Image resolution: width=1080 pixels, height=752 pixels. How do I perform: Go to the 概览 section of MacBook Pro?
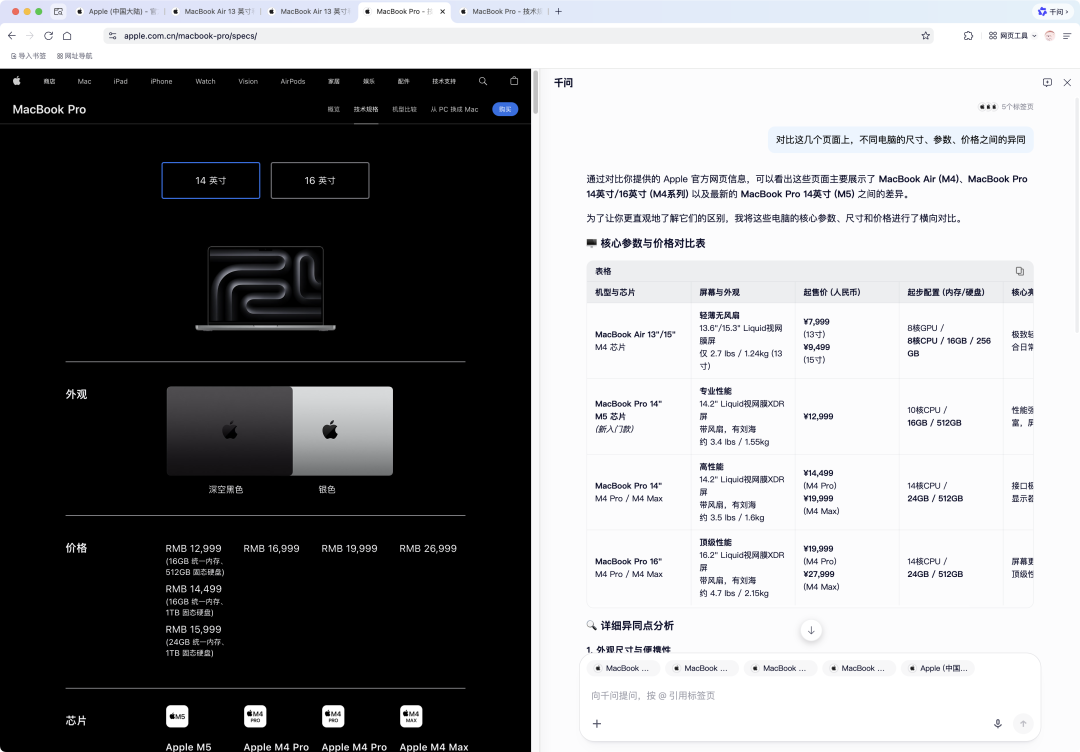(334, 109)
